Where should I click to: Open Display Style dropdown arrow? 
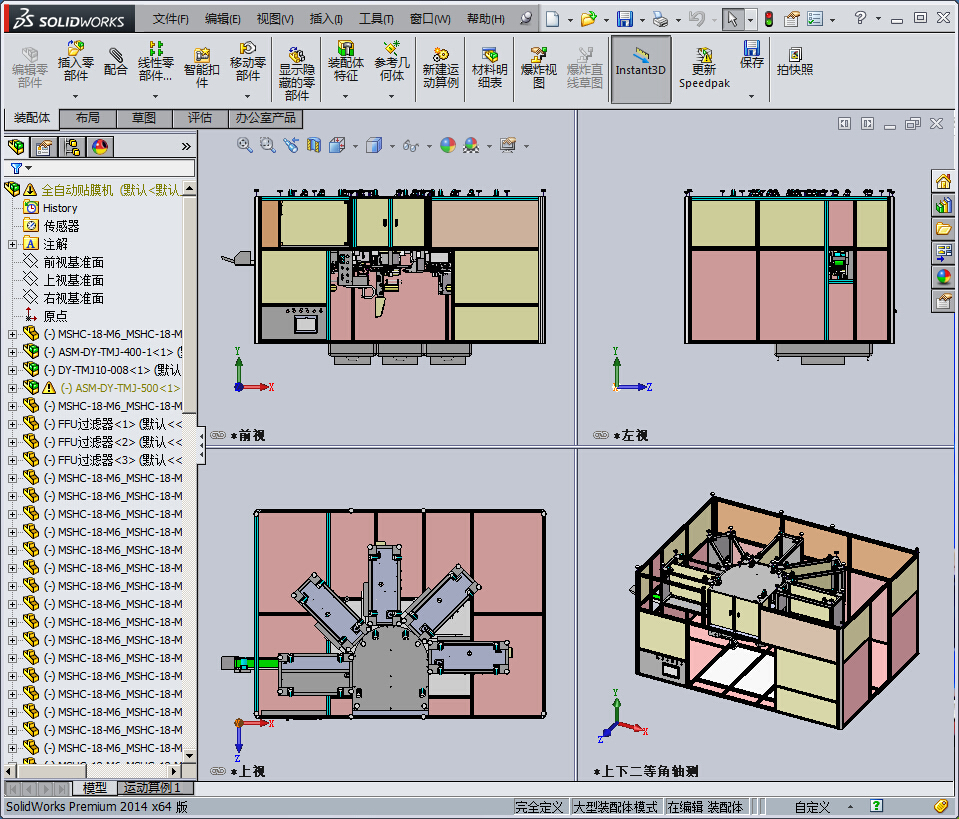tap(392, 146)
